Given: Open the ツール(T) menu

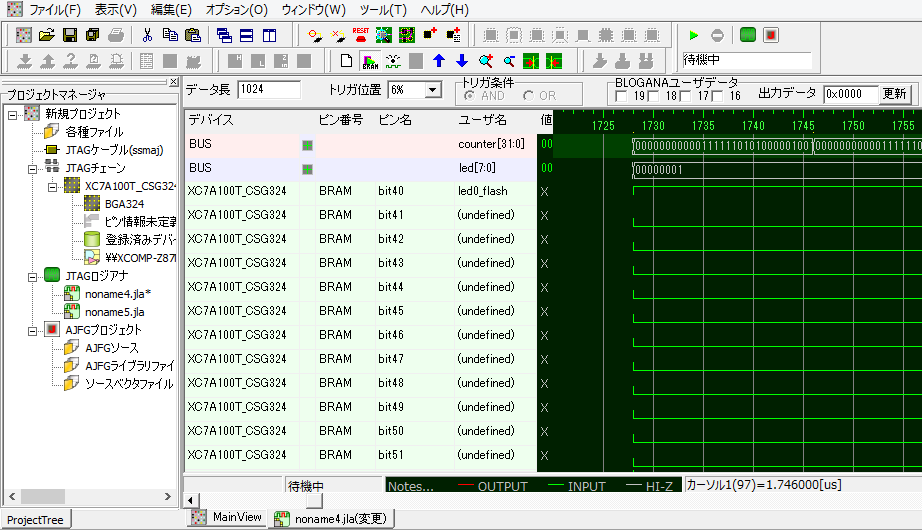Looking at the screenshot, I should (x=383, y=10).
